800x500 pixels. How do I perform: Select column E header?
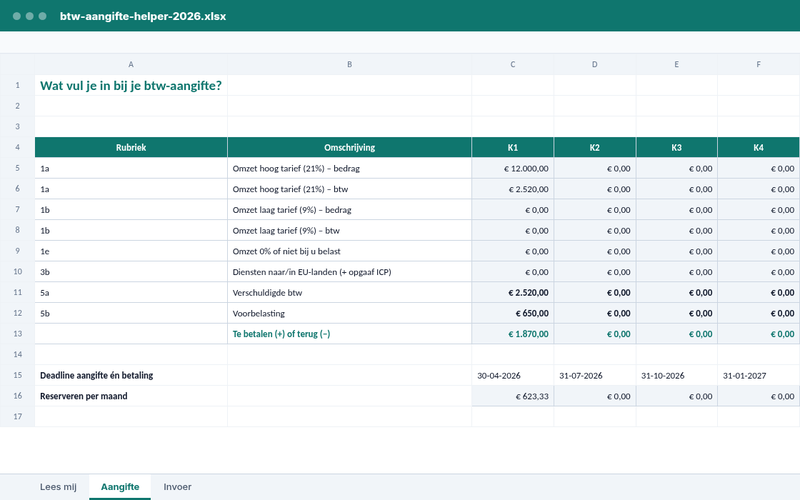click(677, 64)
